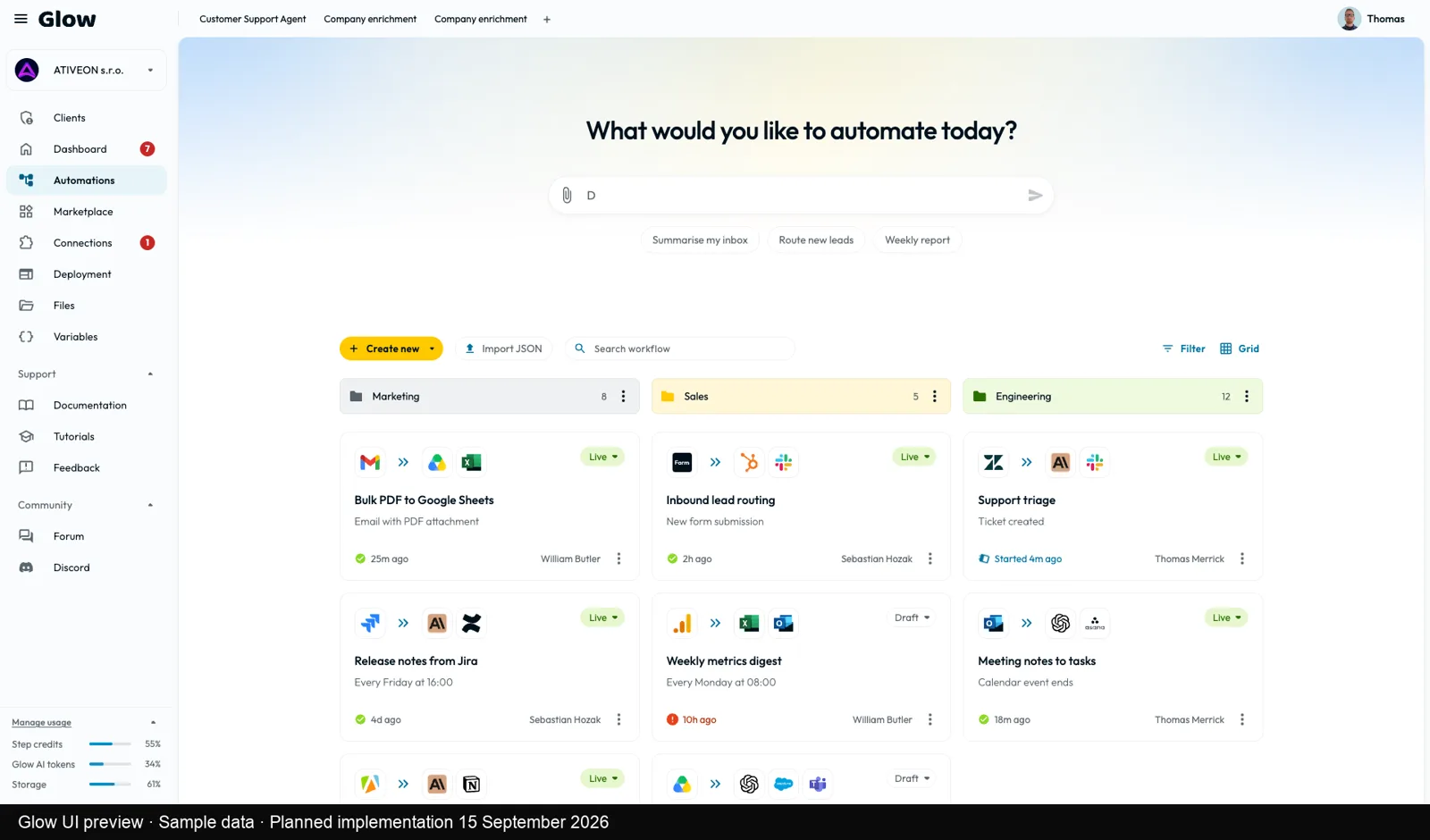Viewport: 1430px width, 840px height.
Task: Change Live status on Inbound lead routing
Action: point(914,457)
